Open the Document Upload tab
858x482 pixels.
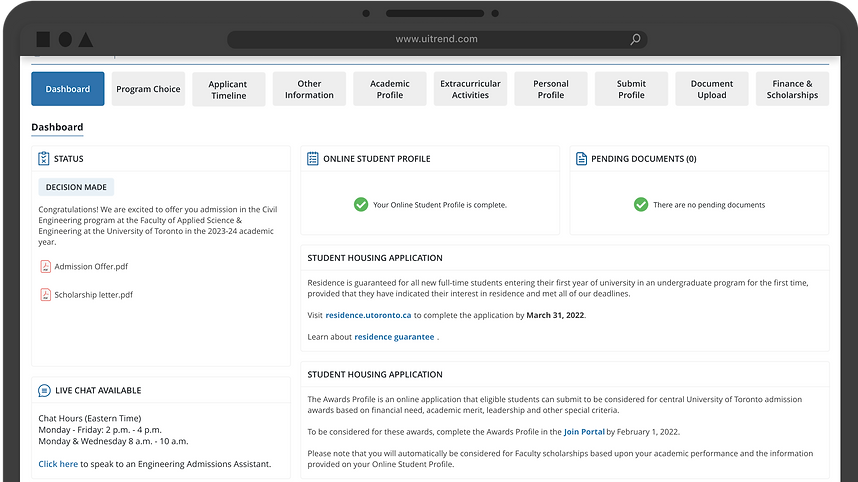(x=712, y=89)
